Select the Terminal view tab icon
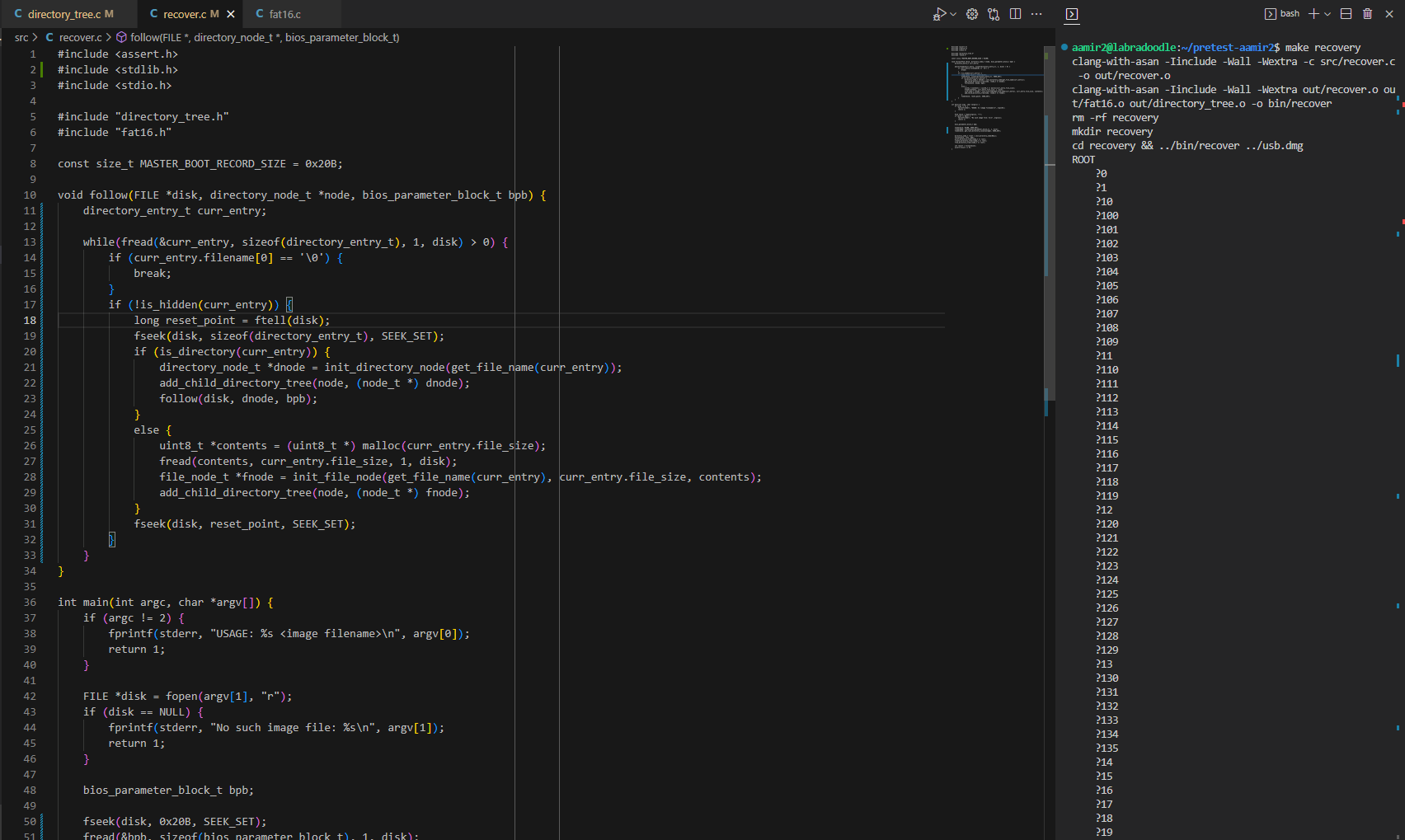Image resolution: width=1405 pixels, height=840 pixels. [1072, 14]
